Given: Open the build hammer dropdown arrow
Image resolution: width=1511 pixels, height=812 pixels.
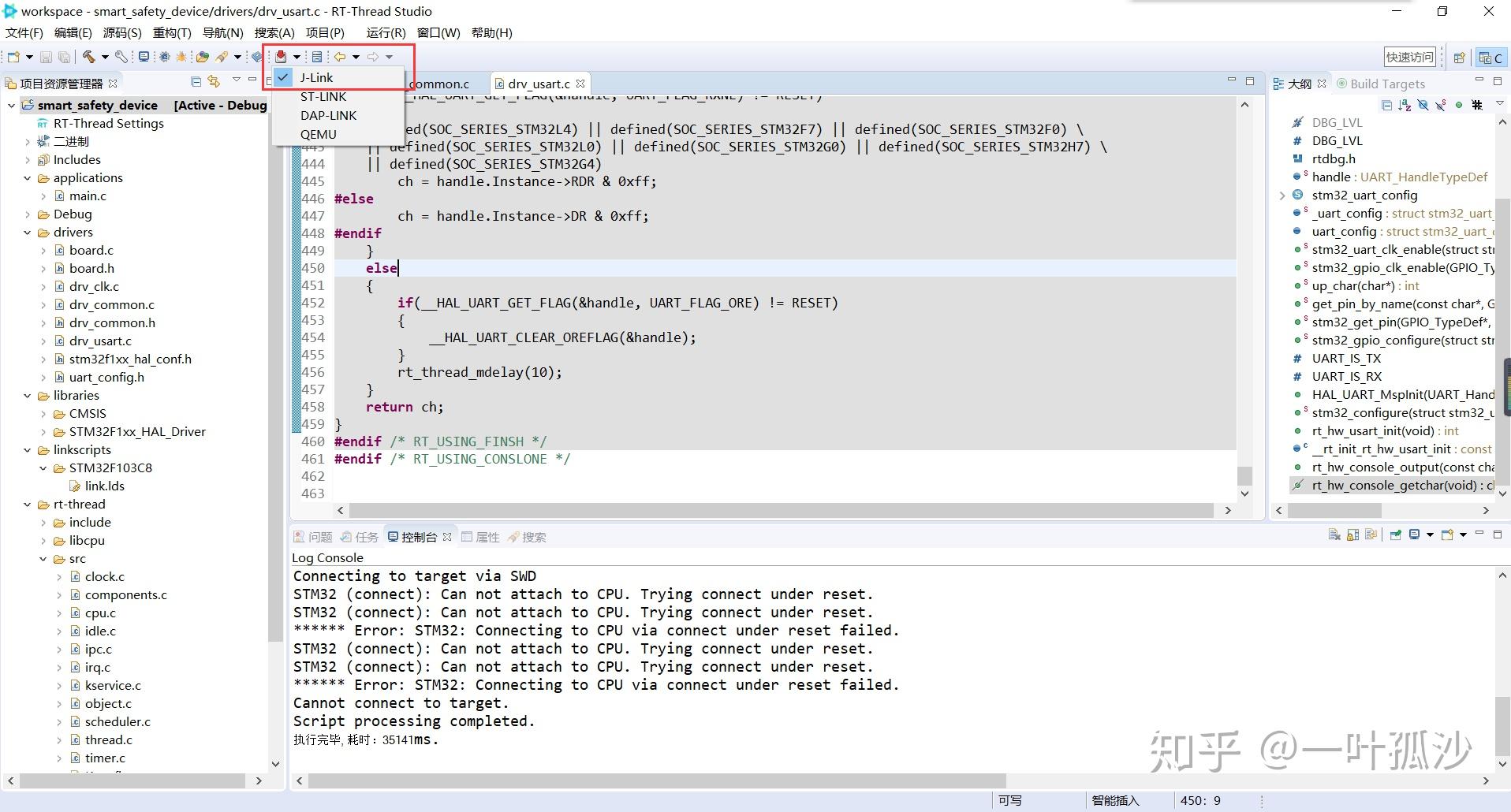Looking at the screenshot, I should pyautogui.click(x=105, y=57).
